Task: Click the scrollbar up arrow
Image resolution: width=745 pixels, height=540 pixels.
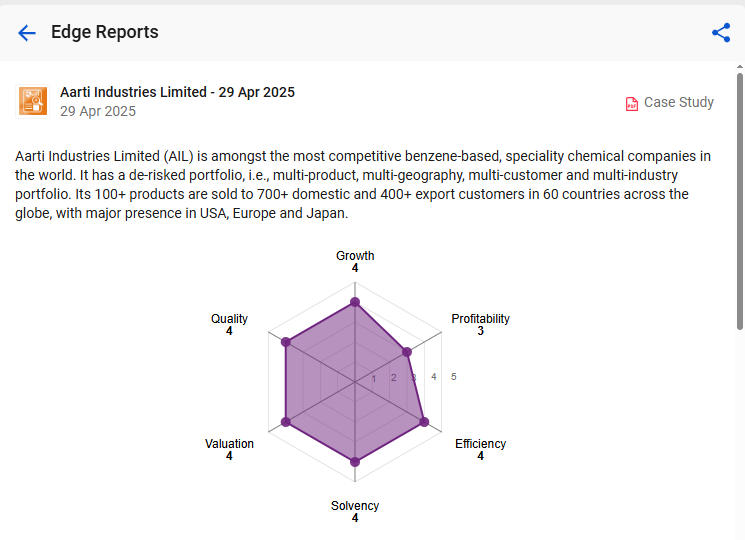Action: (740, 67)
